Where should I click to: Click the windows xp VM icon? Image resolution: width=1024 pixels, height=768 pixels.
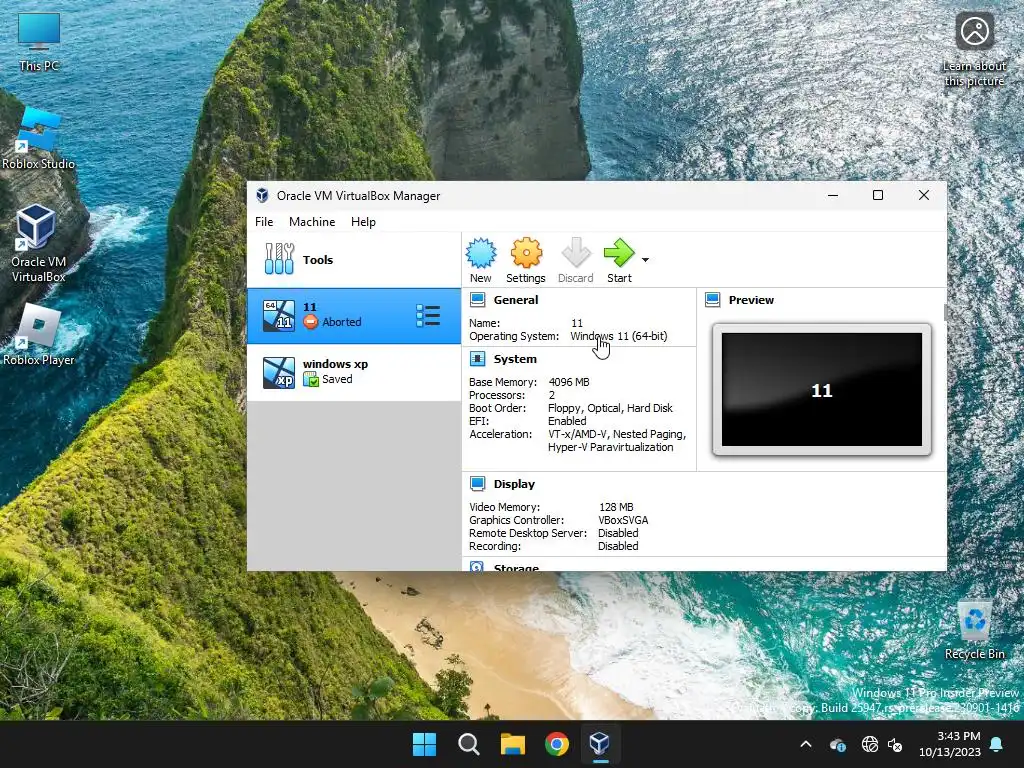point(279,373)
